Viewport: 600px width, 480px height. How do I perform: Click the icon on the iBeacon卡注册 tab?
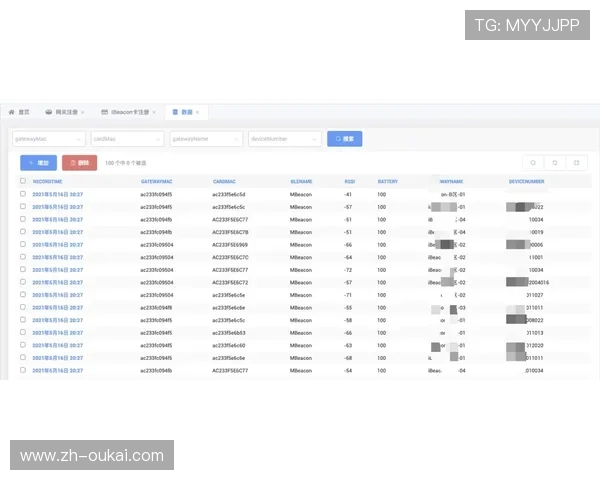click(x=103, y=112)
